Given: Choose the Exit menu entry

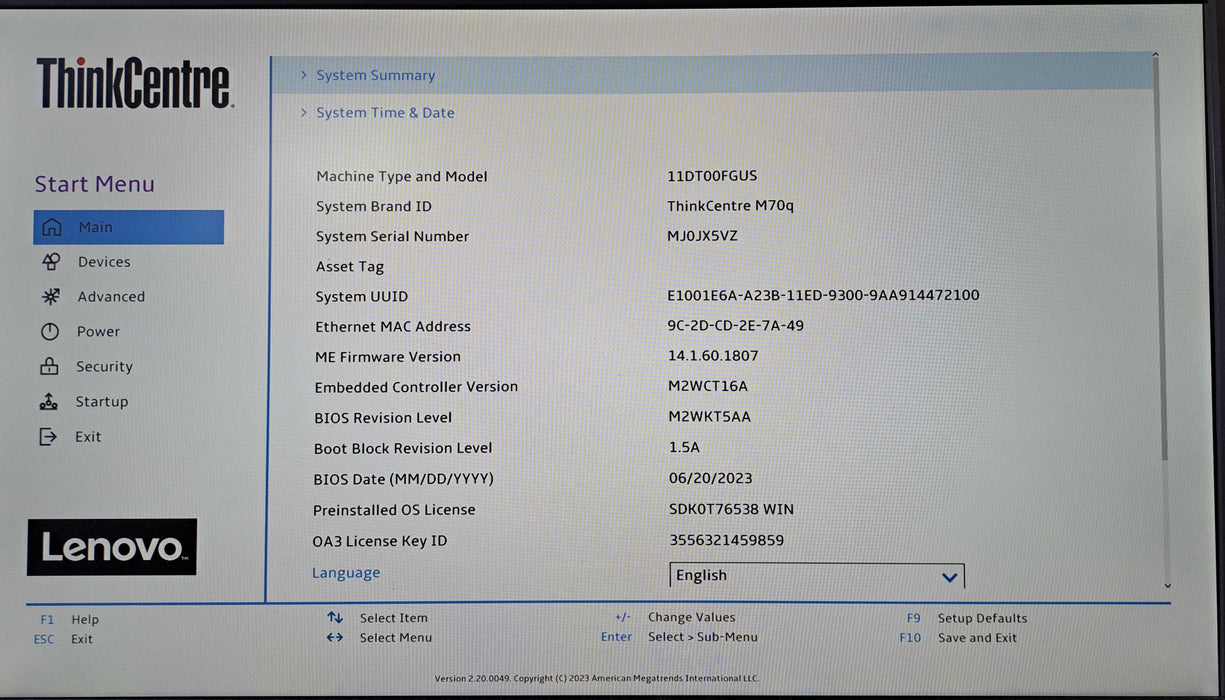Looking at the screenshot, I should pos(88,437).
